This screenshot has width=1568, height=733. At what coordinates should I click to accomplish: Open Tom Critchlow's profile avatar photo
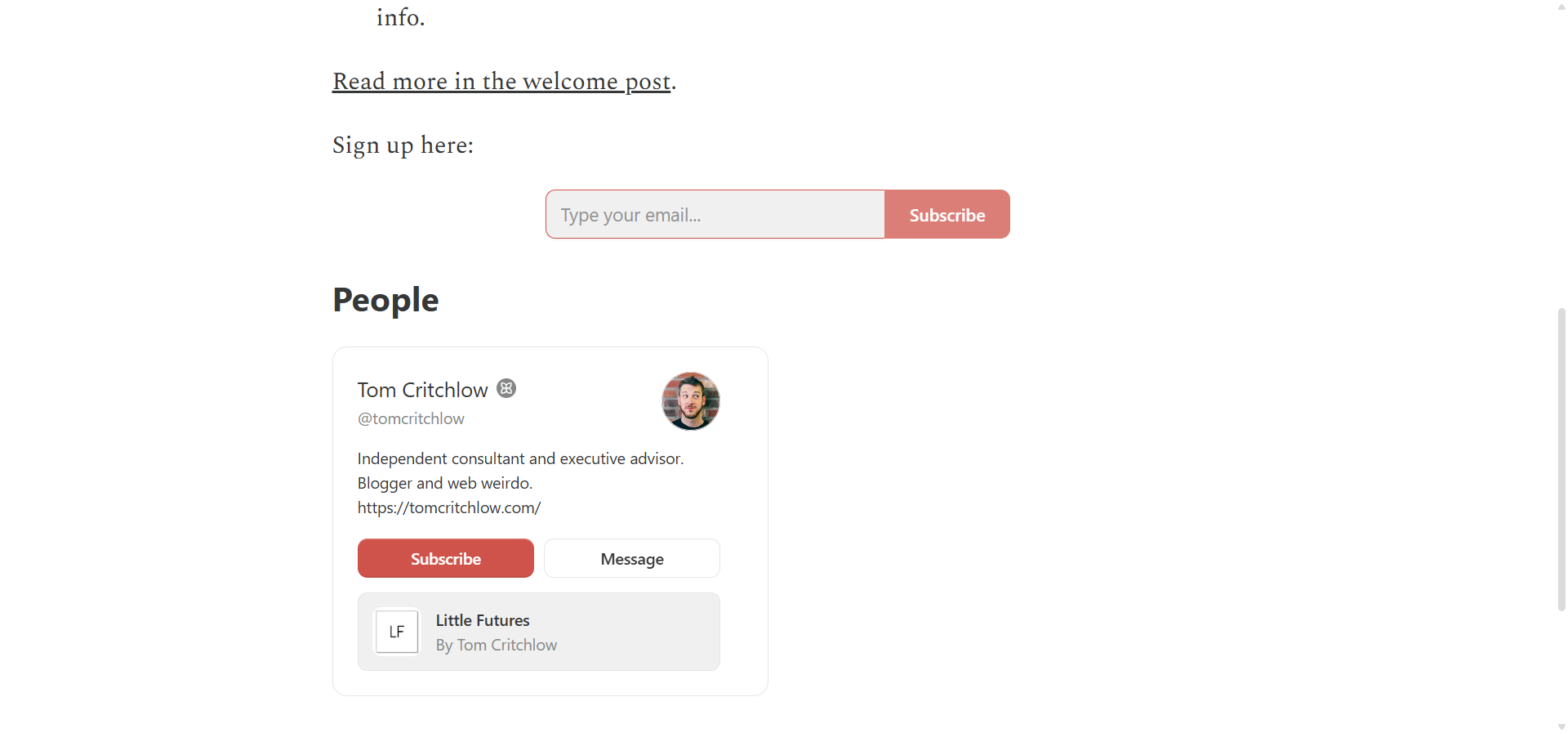[690, 401]
